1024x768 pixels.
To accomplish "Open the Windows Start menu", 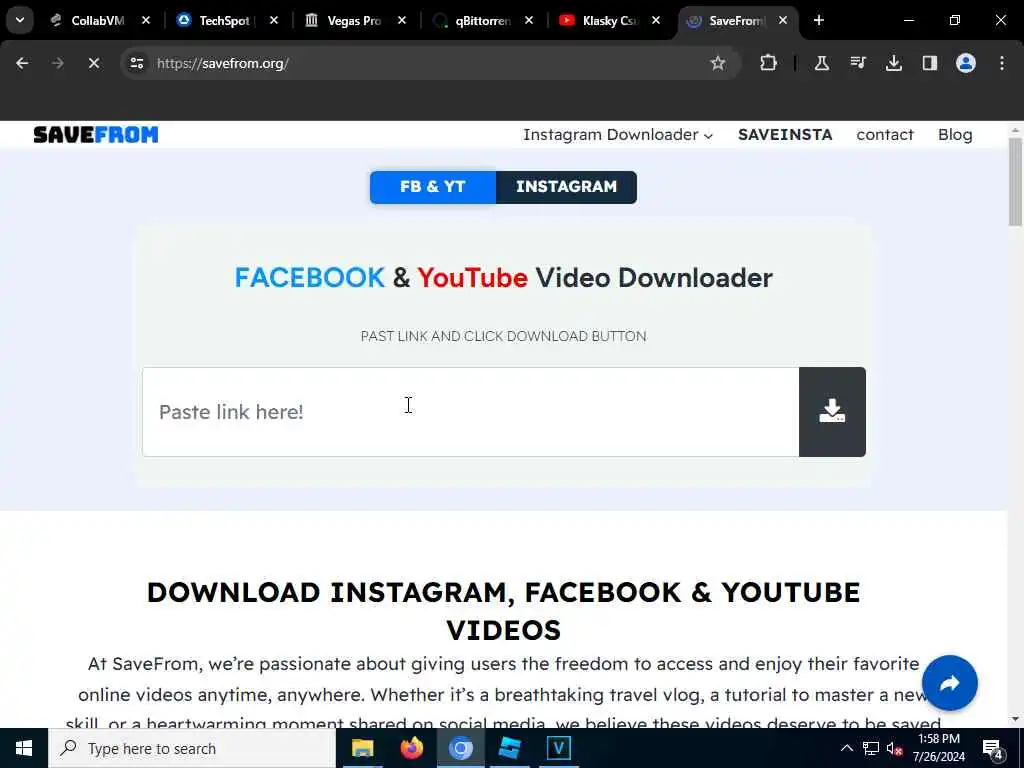I will click(24, 748).
